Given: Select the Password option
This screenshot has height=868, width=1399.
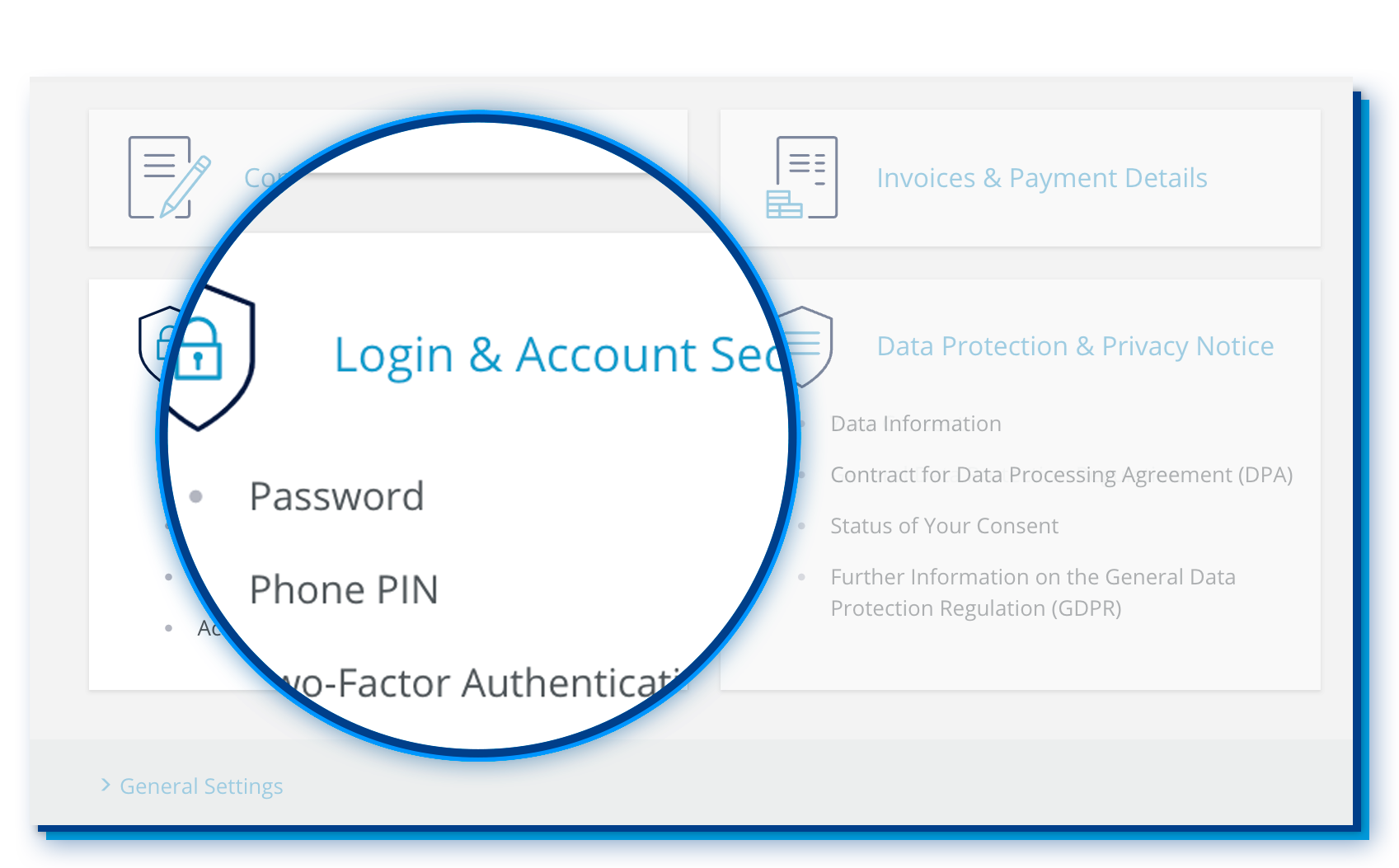Looking at the screenshot, I should [336, 496].
